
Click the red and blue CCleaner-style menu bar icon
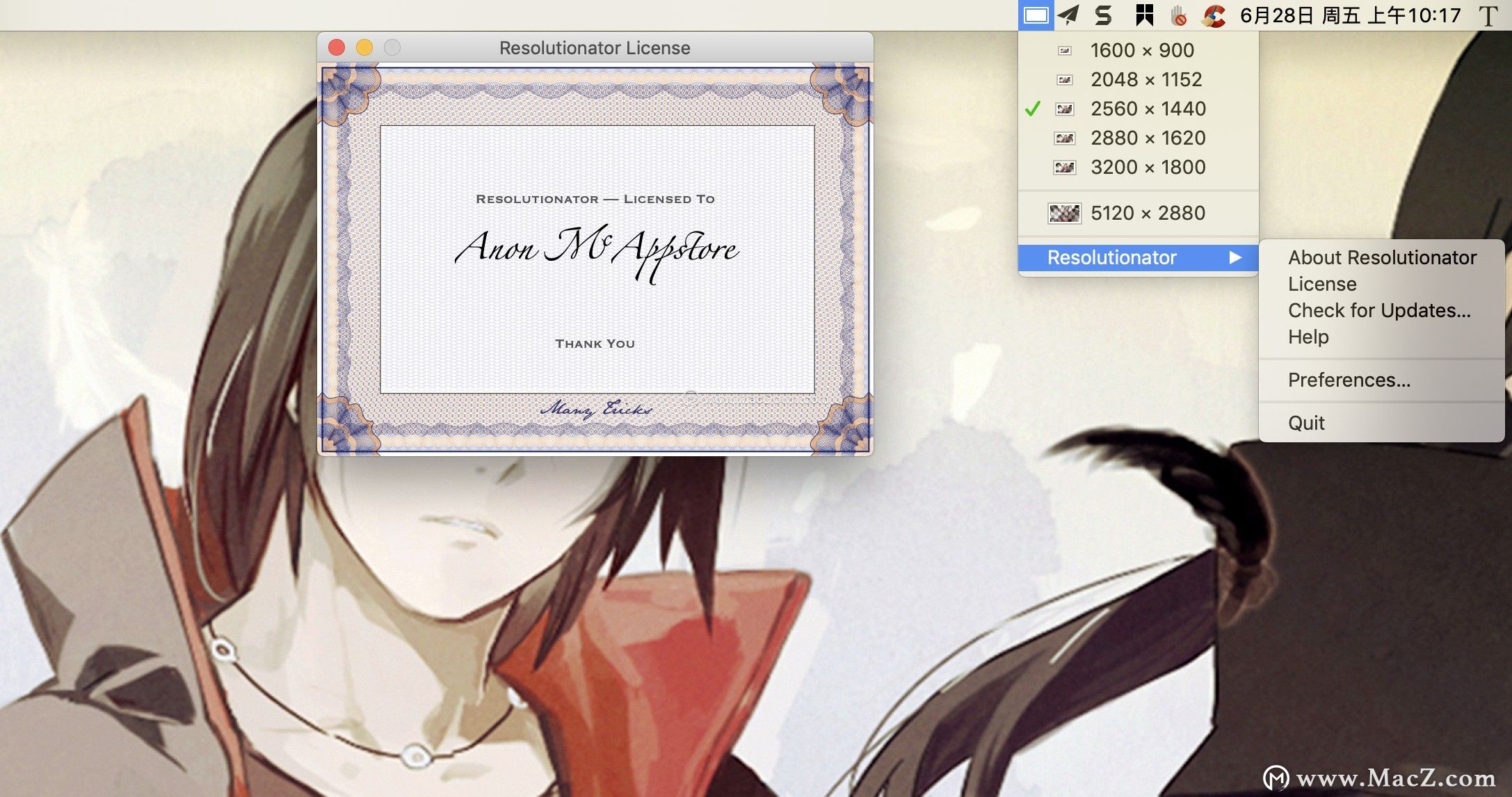(x=1214, y=15)
